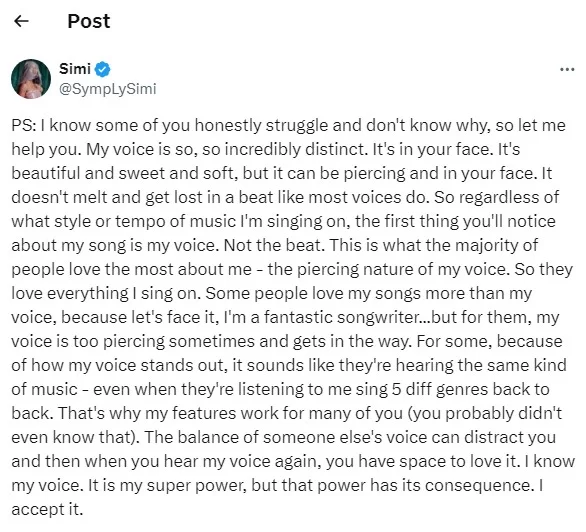Click the blue verified badge beside Simi
The image size is (586, 532).
pyautogui.click(x=102, y=69)
